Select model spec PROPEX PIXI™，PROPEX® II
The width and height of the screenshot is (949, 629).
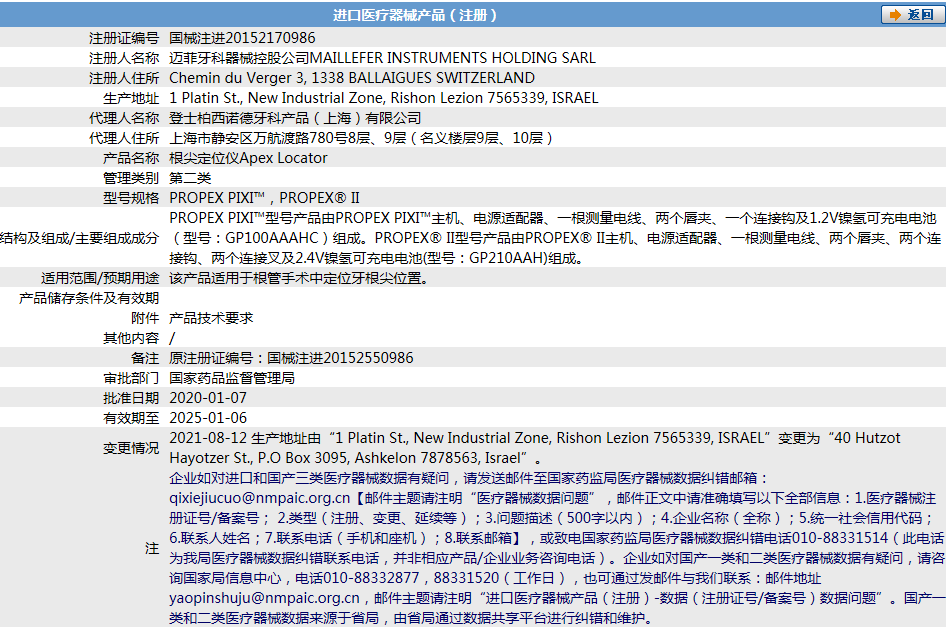[x=264, y=197]
